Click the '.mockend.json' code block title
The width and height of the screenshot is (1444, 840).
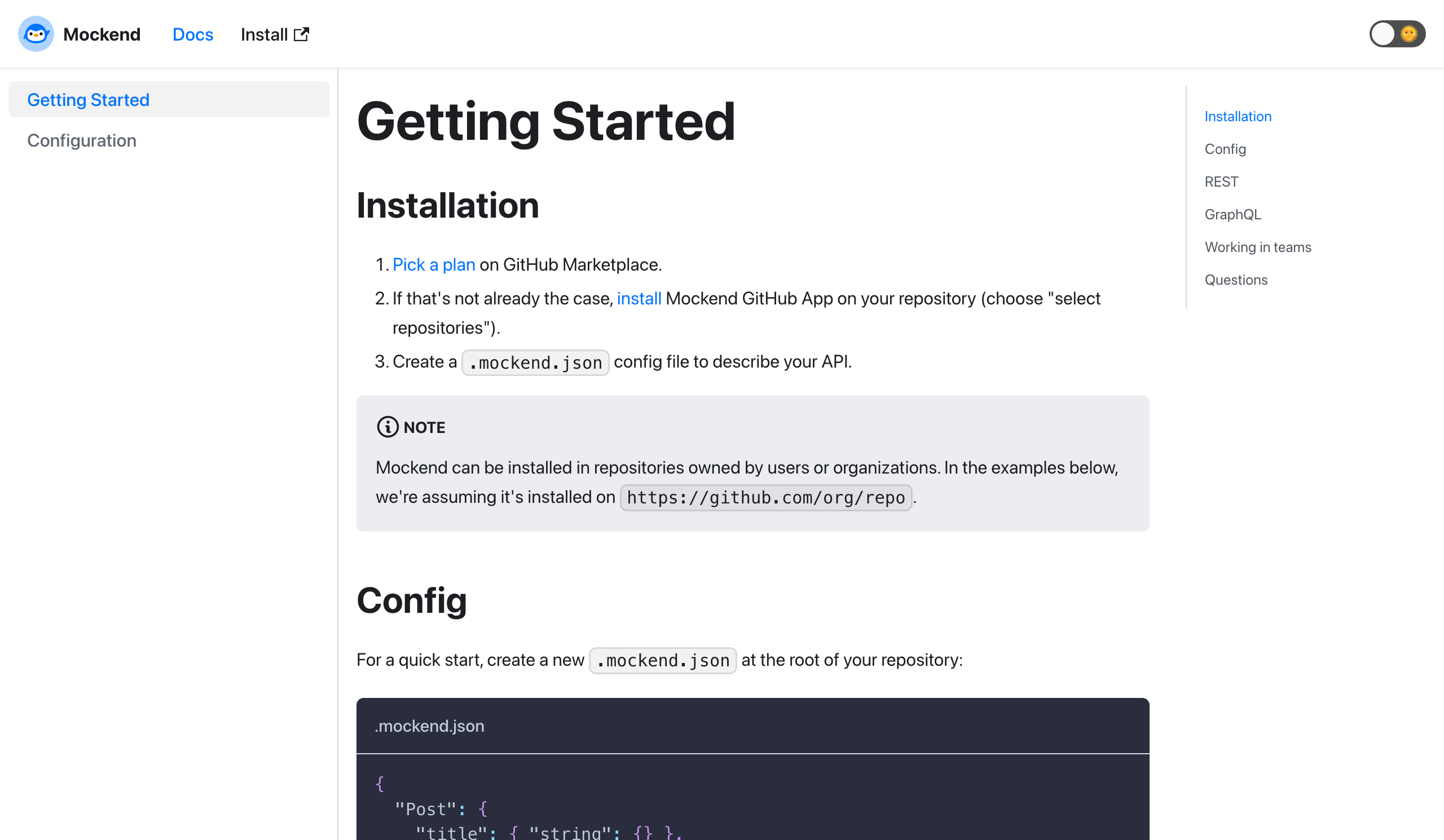[429, 726]
